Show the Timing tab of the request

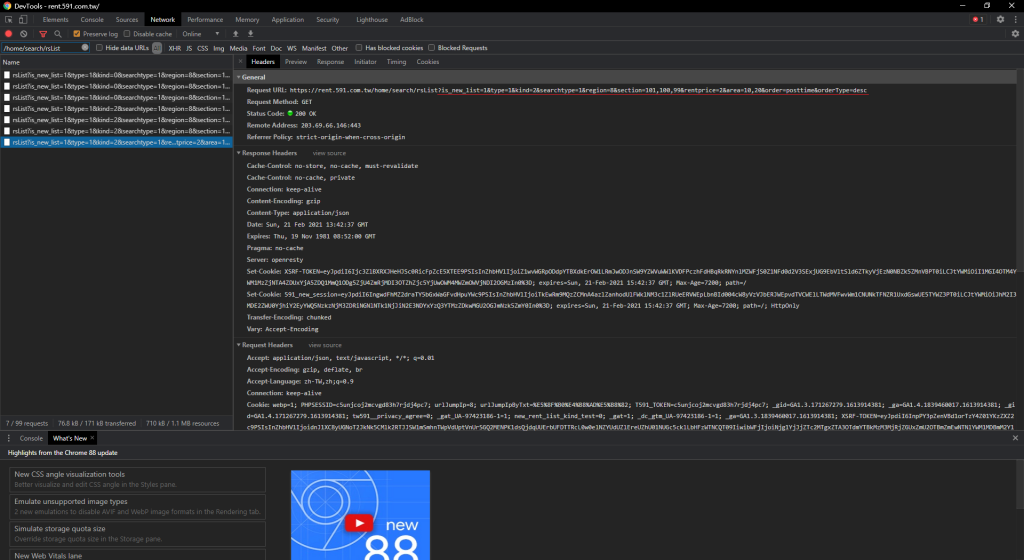tap(396, 62)
